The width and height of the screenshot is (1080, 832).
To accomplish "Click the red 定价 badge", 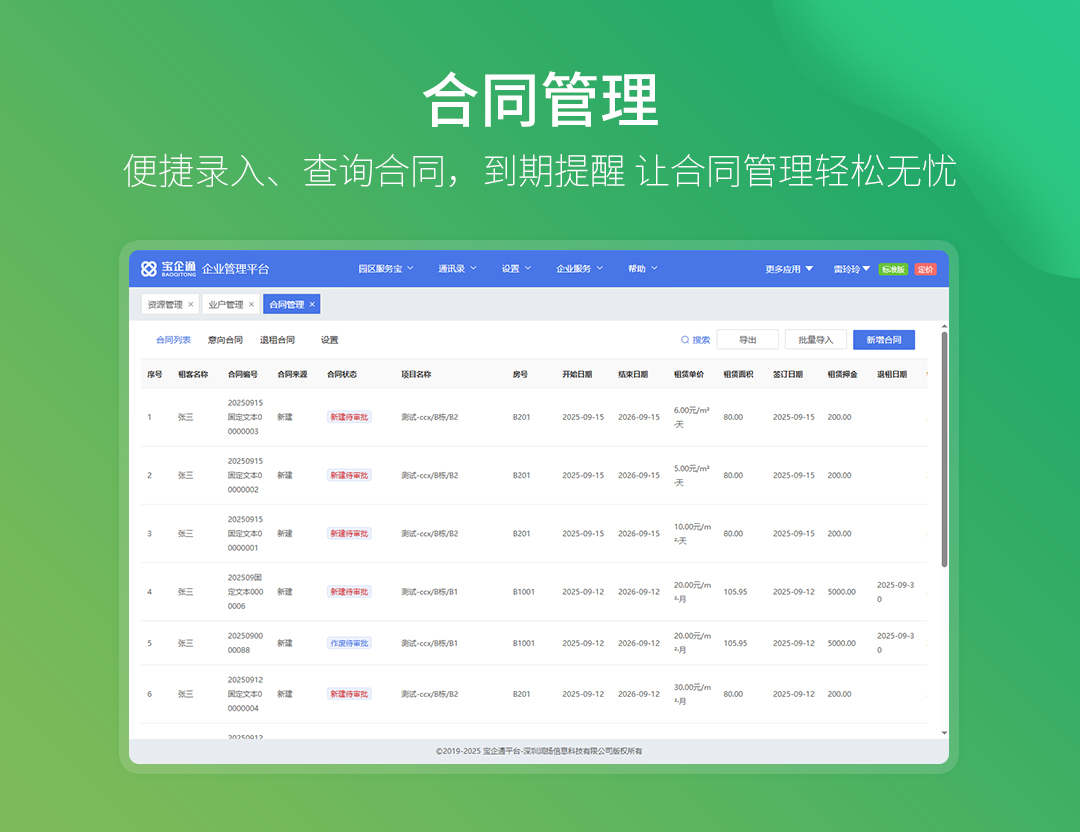I will (925, 269).
